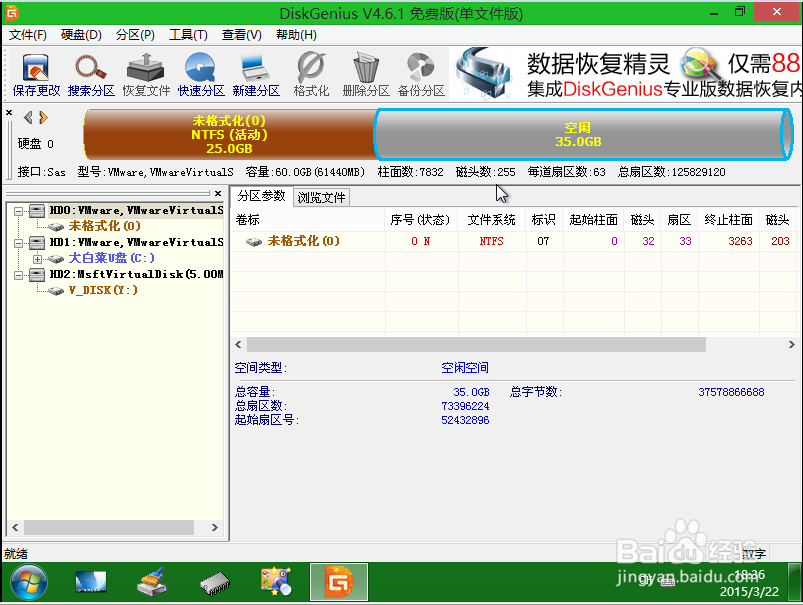Open the 帮助(H) menu

pos(296,35)
